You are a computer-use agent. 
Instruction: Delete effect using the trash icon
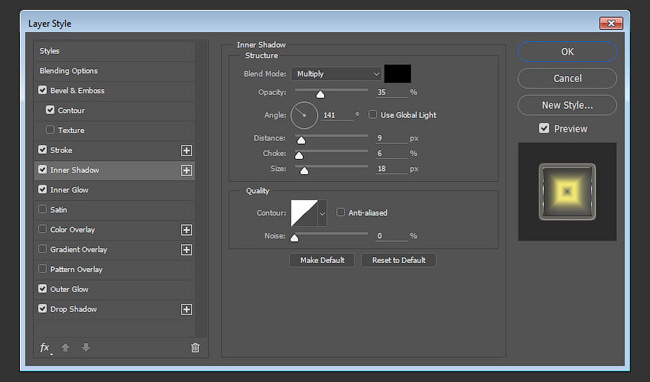click(195, 348)
